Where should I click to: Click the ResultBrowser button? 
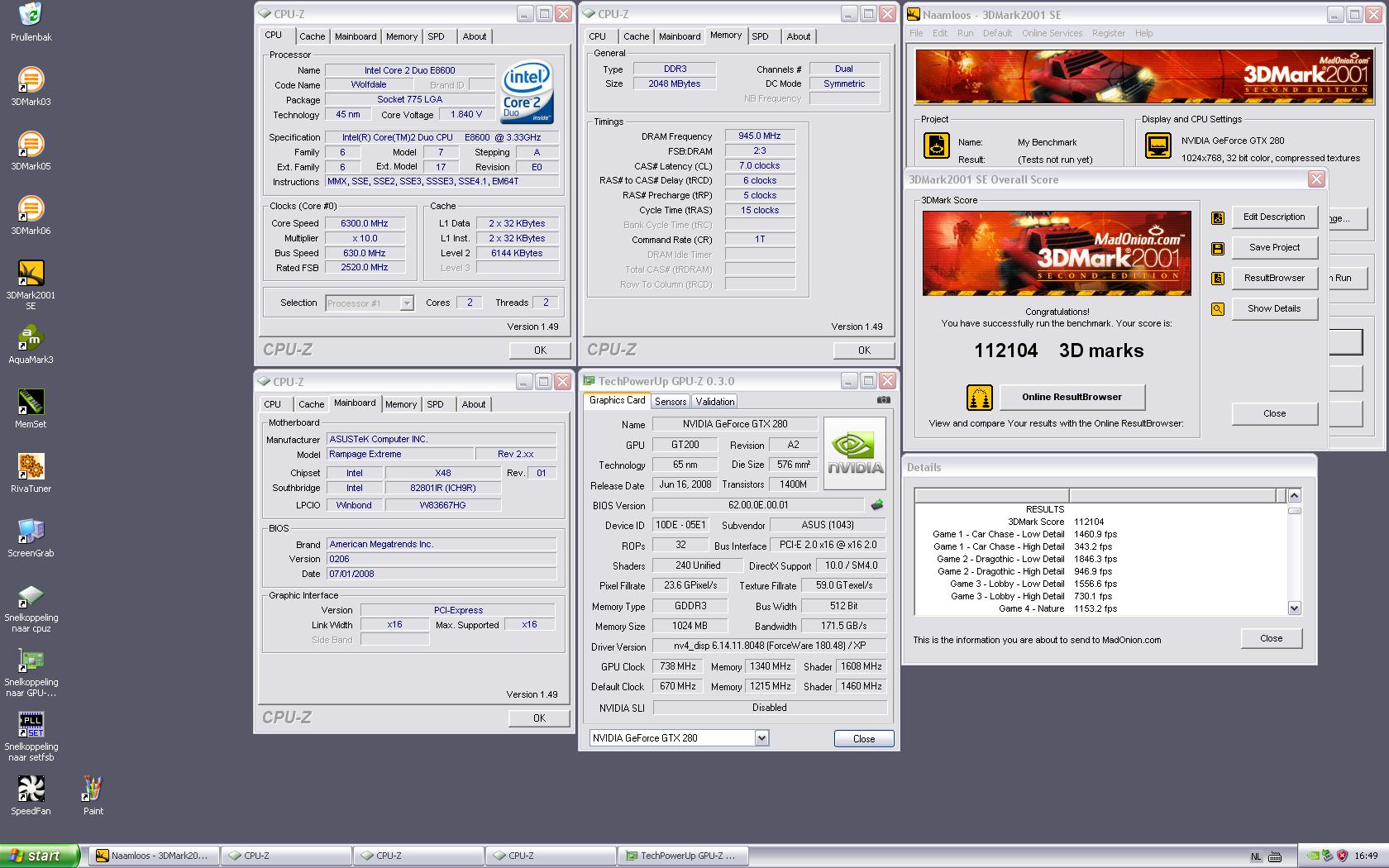pos(1274,278)
